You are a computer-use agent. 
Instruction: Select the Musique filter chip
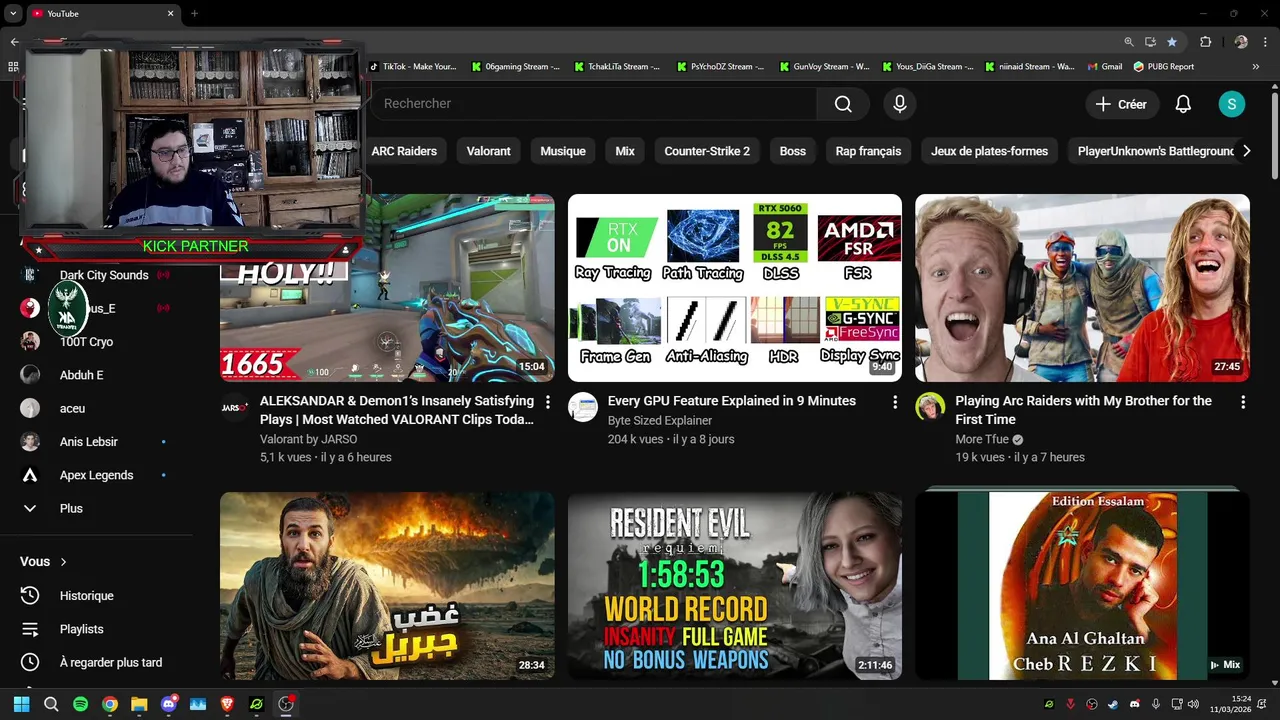pos(563,151)
